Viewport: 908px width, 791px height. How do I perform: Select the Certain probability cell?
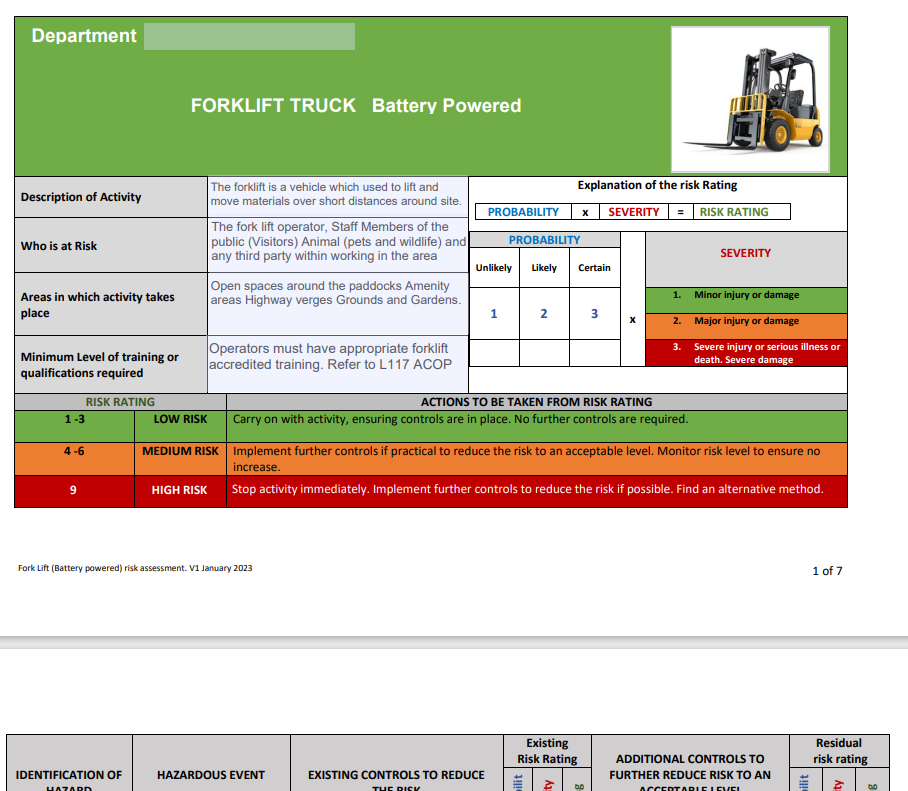(x=594, y=267)
